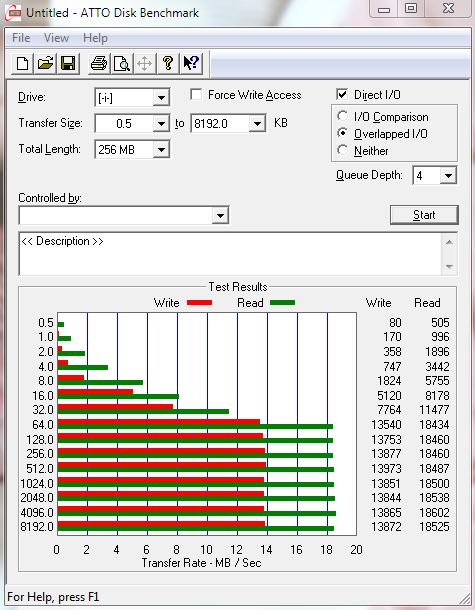The image size is (475, 610).
Task: Click the write value 5120
Action: point(389,396)
